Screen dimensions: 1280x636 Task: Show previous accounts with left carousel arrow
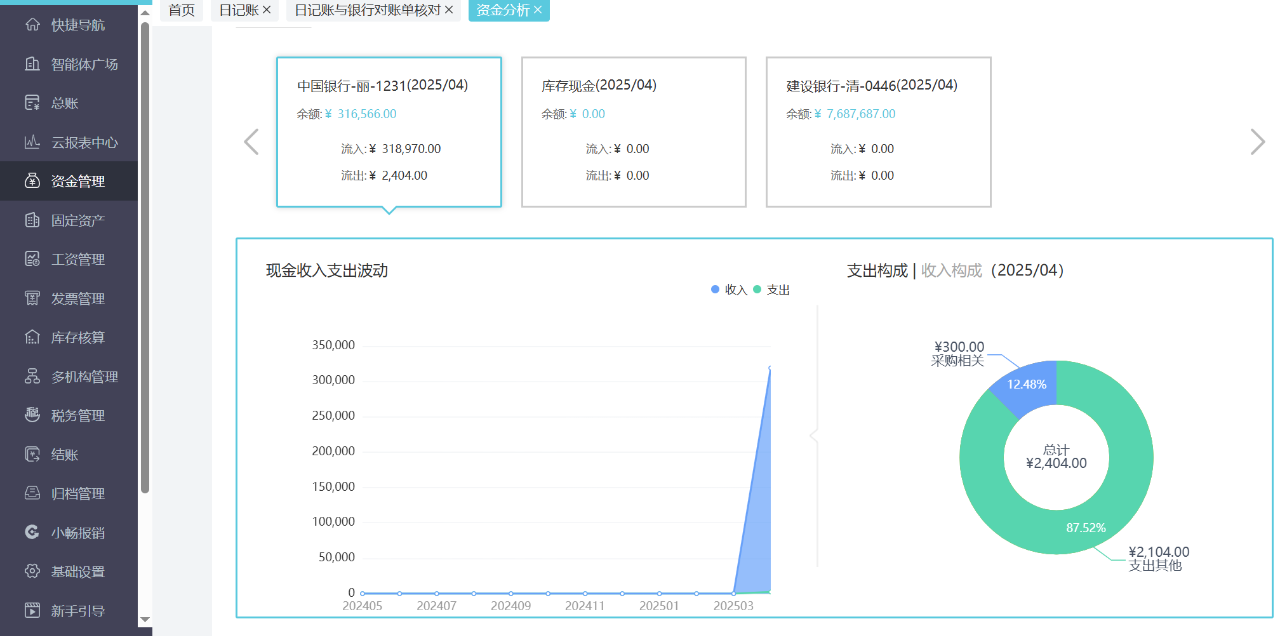point(251,142)
